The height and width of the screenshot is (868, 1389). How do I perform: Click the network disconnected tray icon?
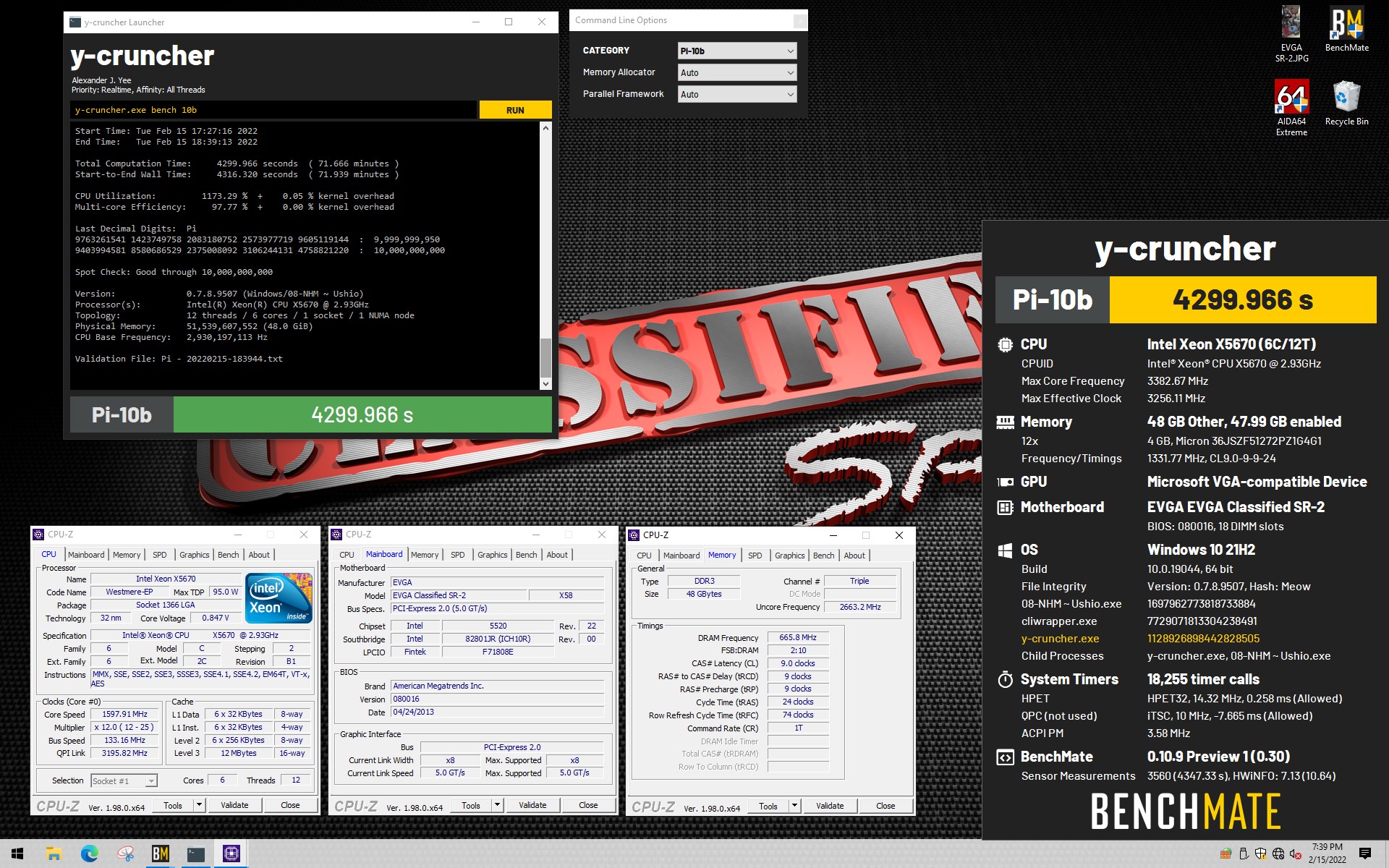1278,854
